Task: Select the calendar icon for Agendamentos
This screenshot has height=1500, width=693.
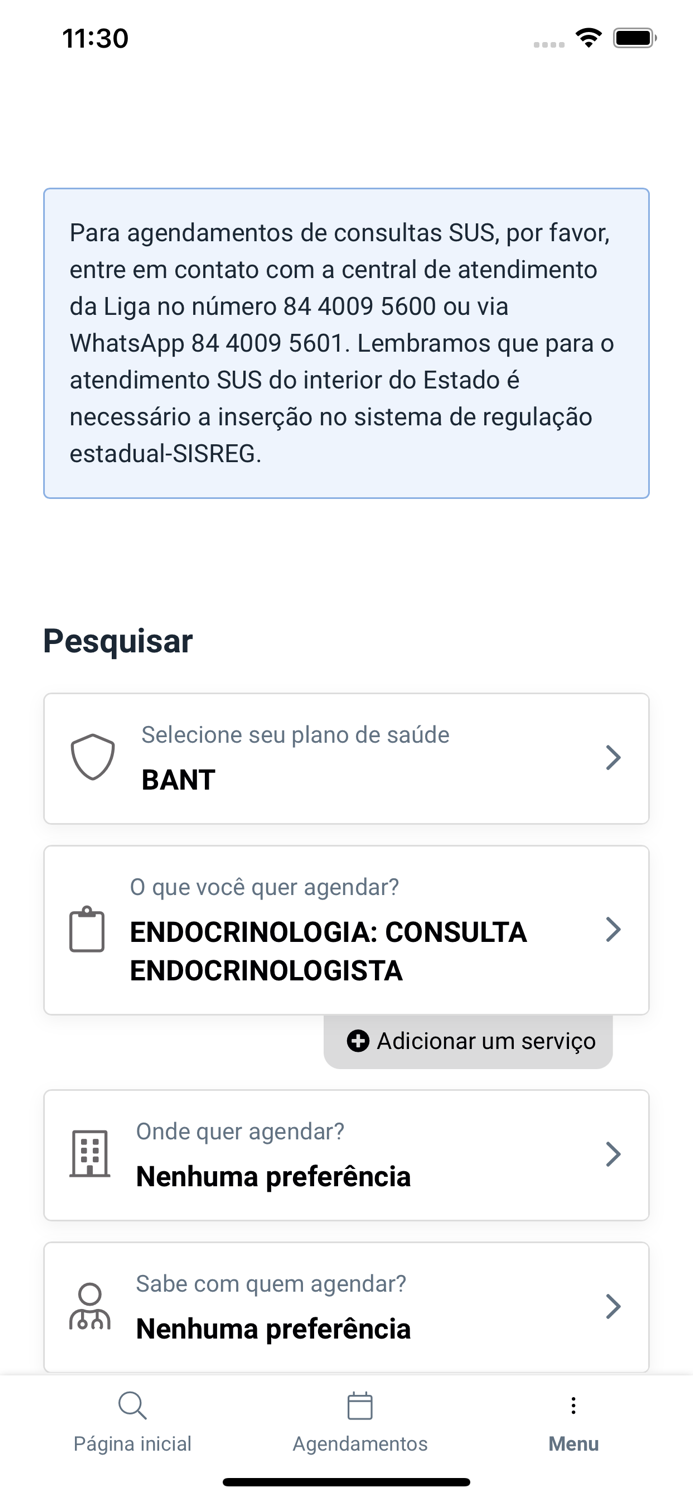Action: click(x=360, y=1405)
